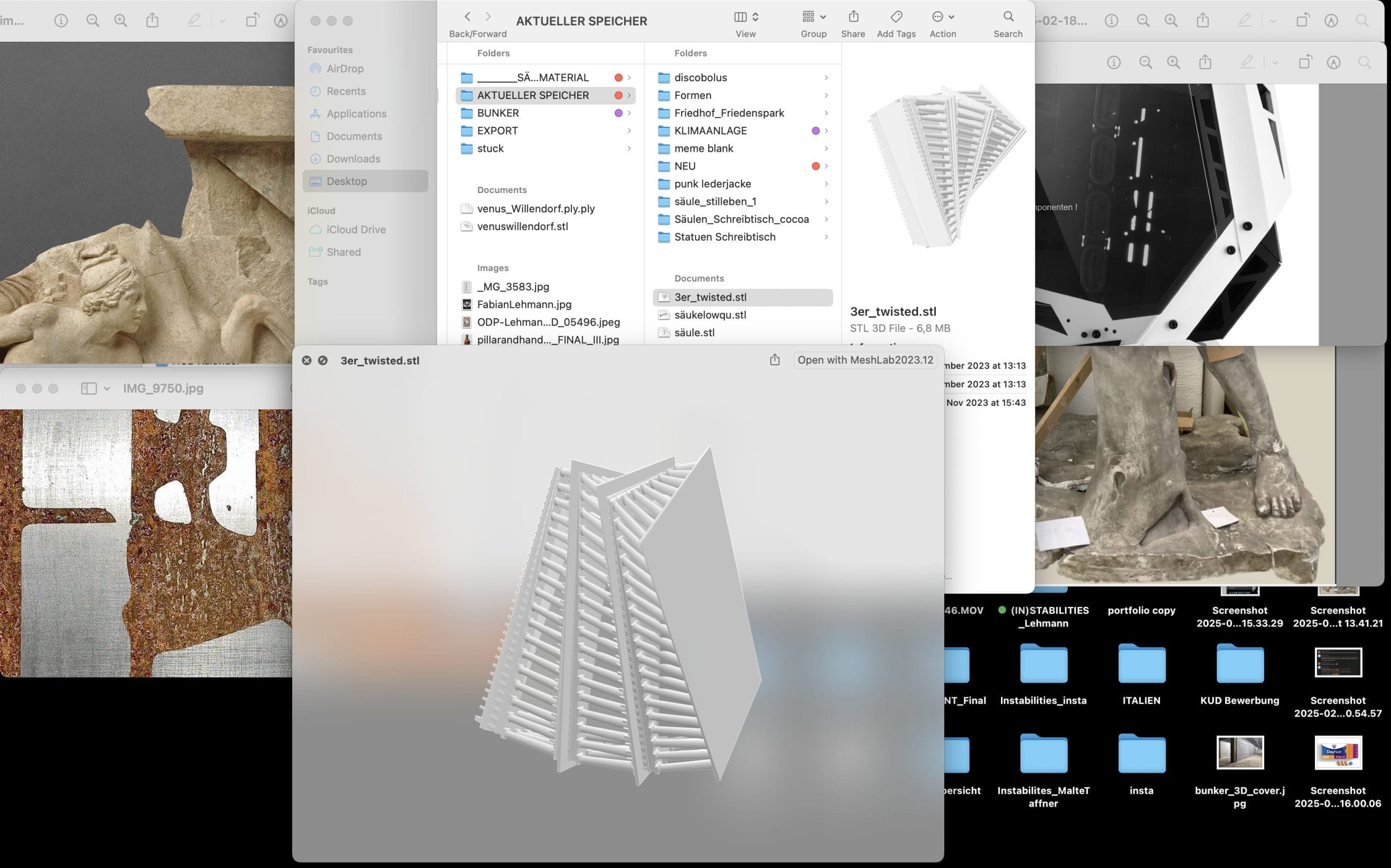Open the discobolus folder
1391x868 pixels.
click(x=700, y=78)
